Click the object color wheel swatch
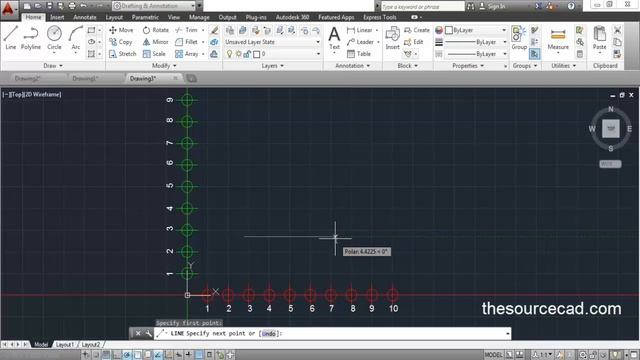The image size is (640, 360). 439,30
